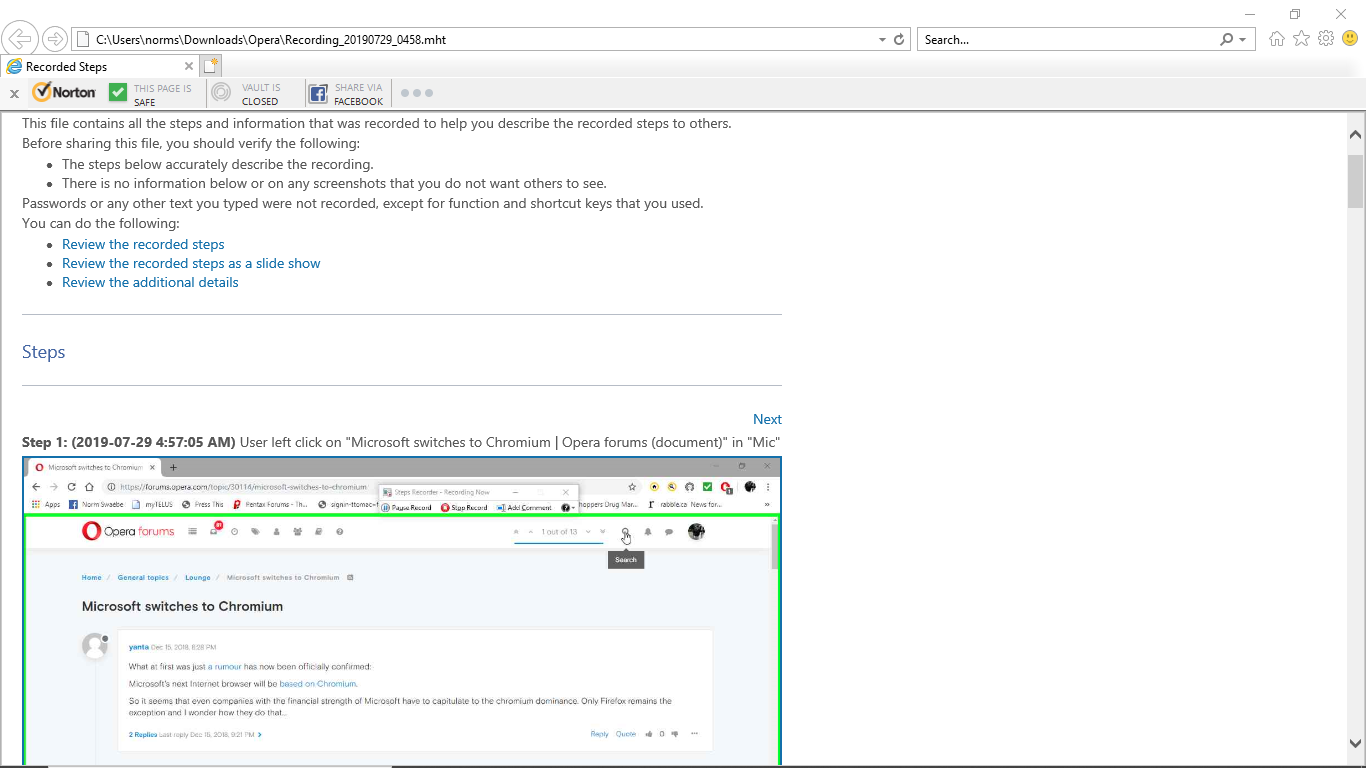Viewport: 1366px width, 768px height.
Task: Select the Recorded Steps tab
Action: pos(100,66)
